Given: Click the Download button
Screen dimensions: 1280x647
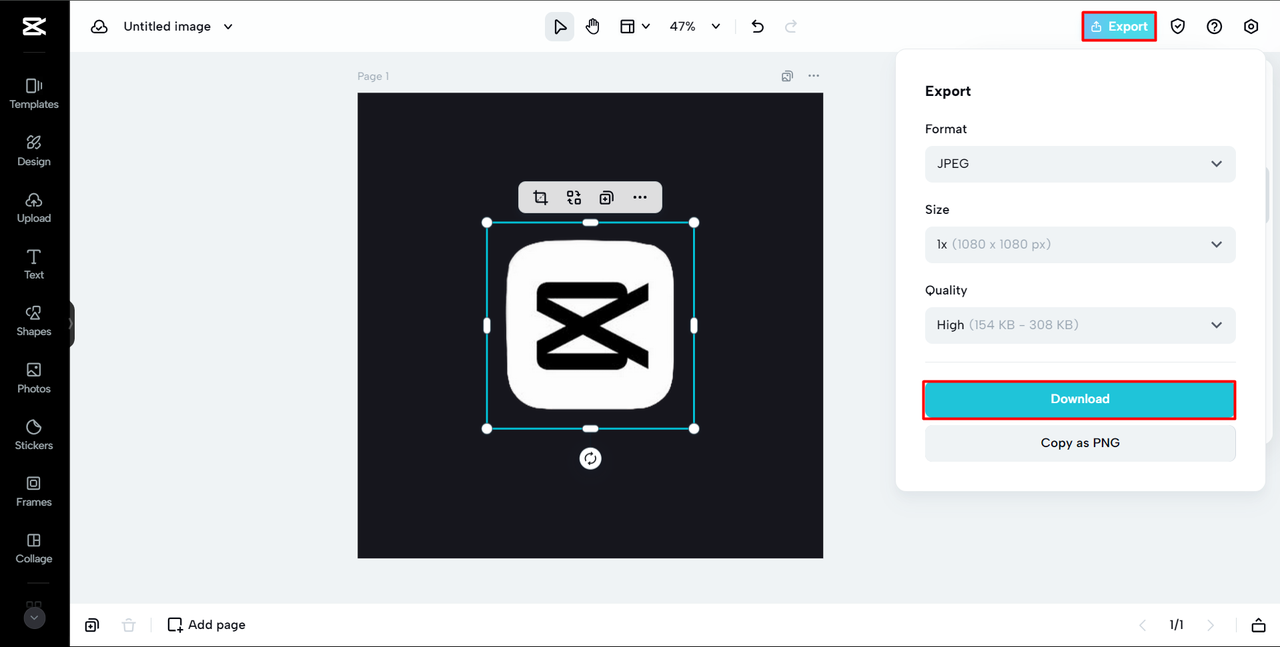Looking at the screenshot, I should tap(1080, 399).
